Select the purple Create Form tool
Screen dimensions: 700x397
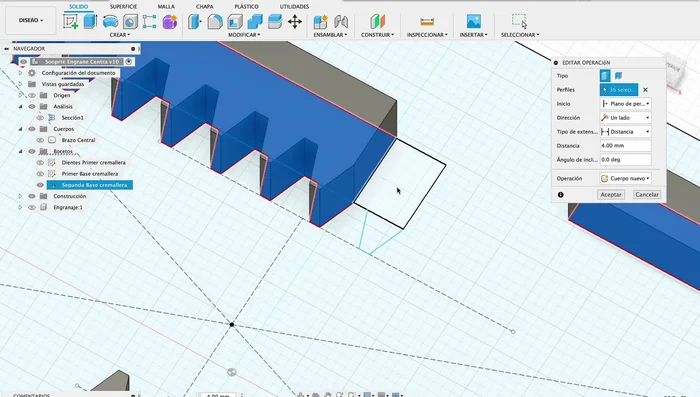[170, 21]
